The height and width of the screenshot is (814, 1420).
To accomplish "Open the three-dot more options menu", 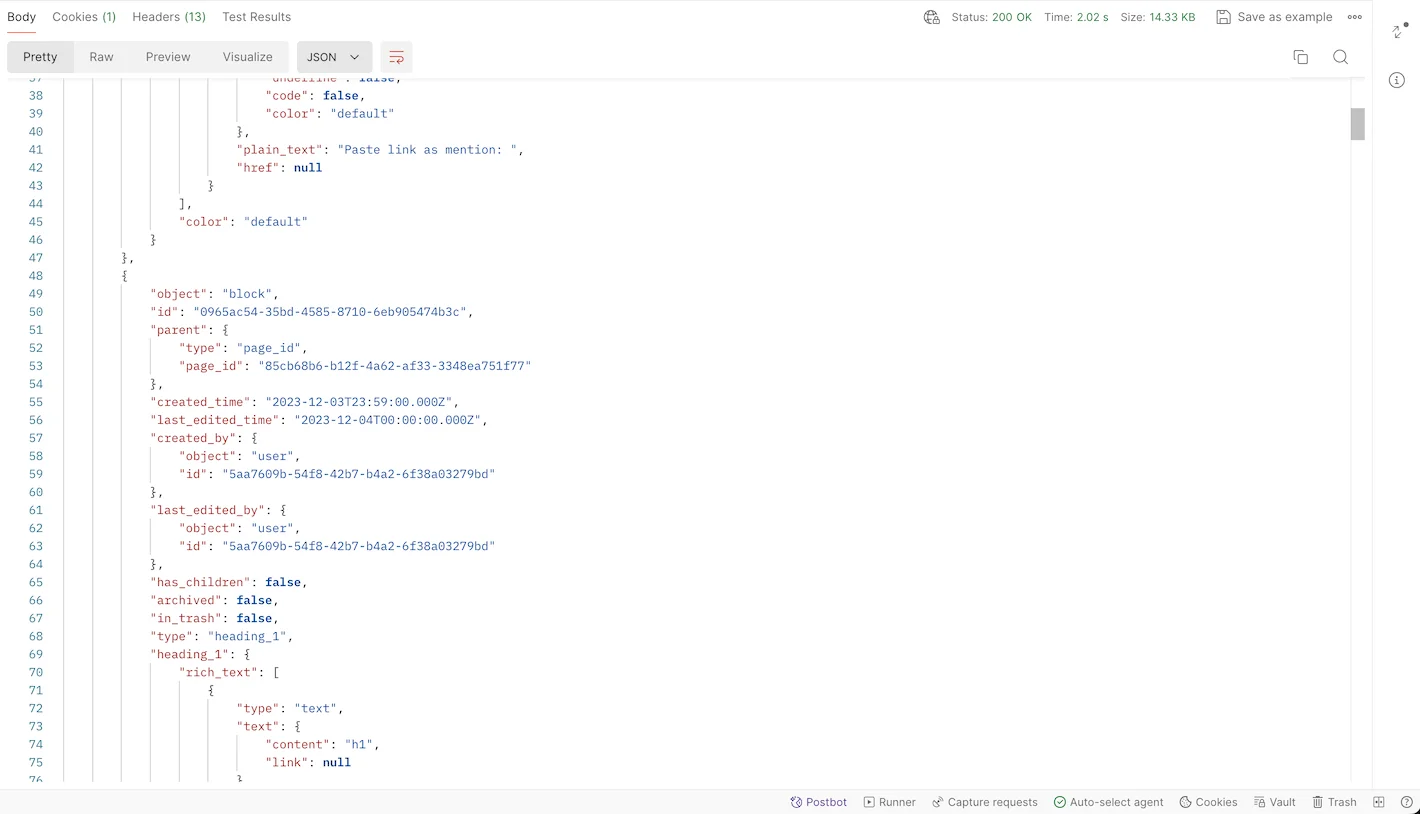I will pos(1354,17).
